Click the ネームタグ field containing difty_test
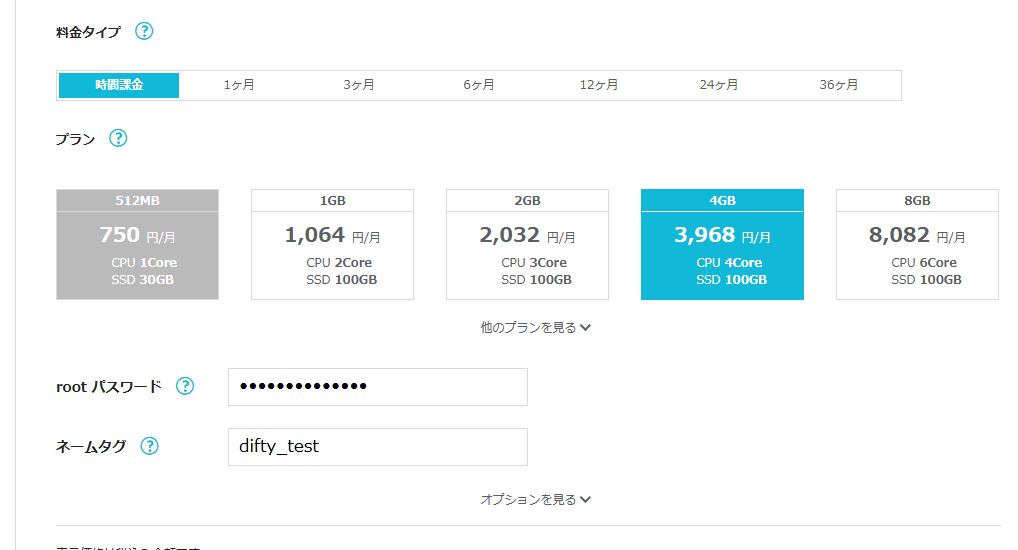The width and height of the screenshot is (1018, 550). point(377,447)
